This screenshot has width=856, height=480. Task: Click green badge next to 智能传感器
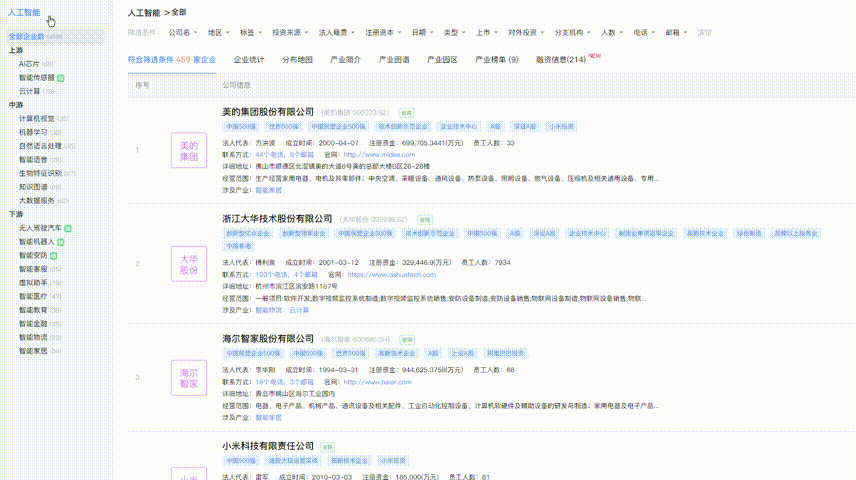point(61,77)
